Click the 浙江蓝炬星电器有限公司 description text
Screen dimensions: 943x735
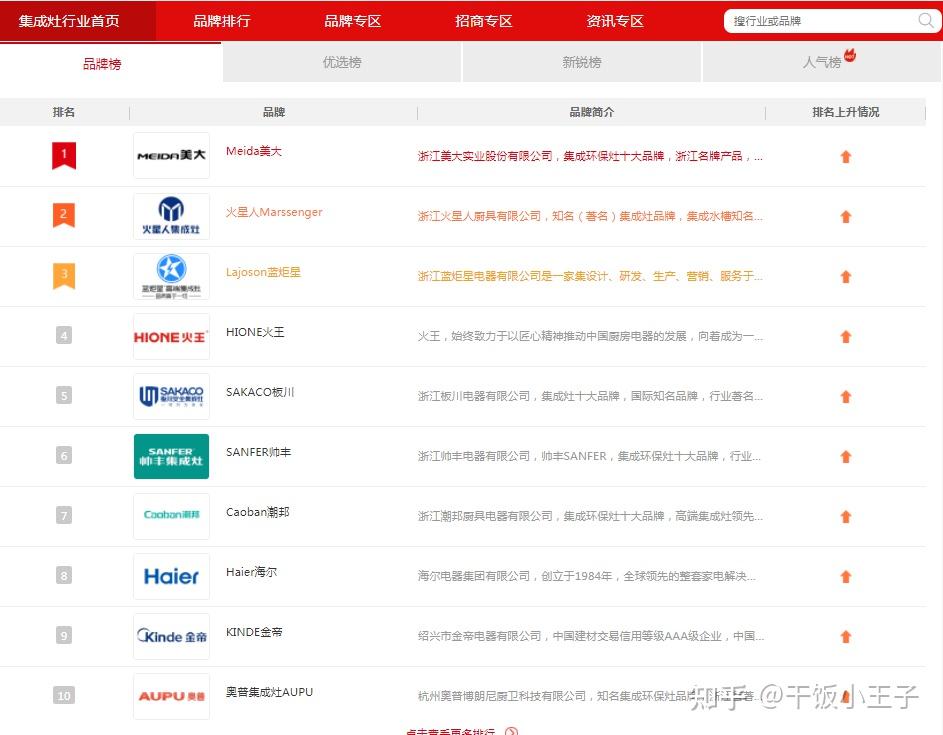point(590,276)
